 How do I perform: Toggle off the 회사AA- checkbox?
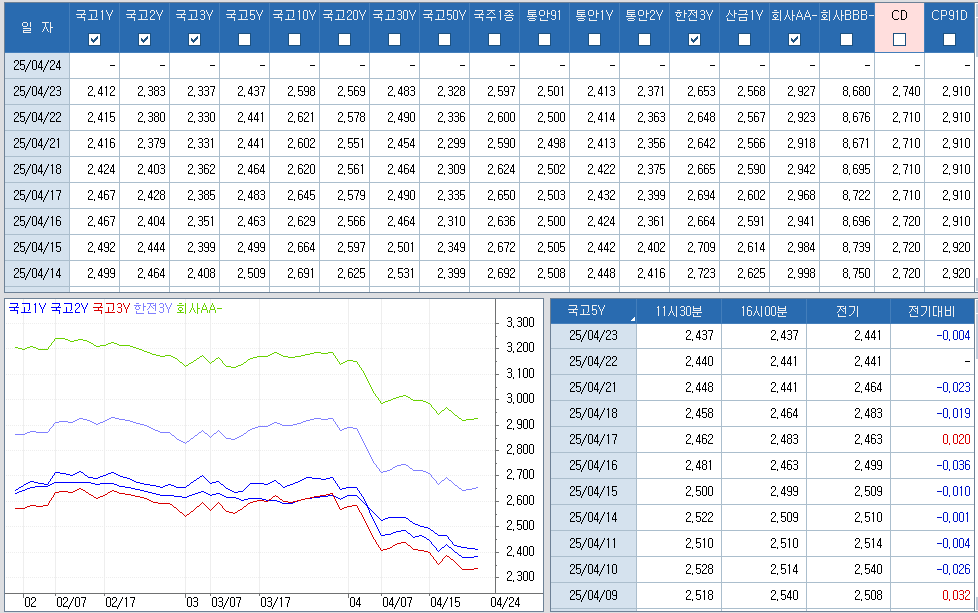[795, 39]
